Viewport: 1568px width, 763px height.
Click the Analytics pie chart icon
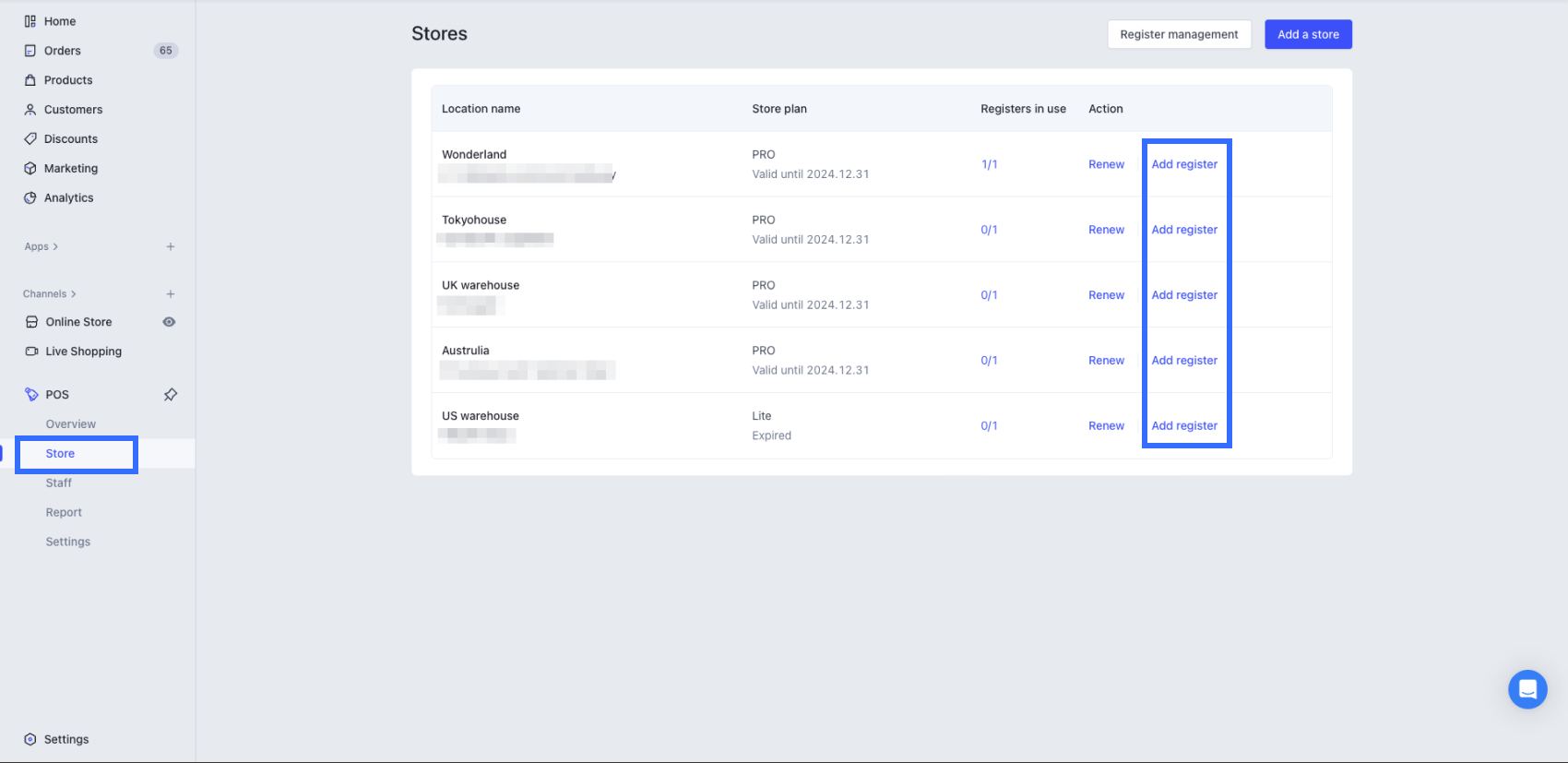tap(30, 198)
